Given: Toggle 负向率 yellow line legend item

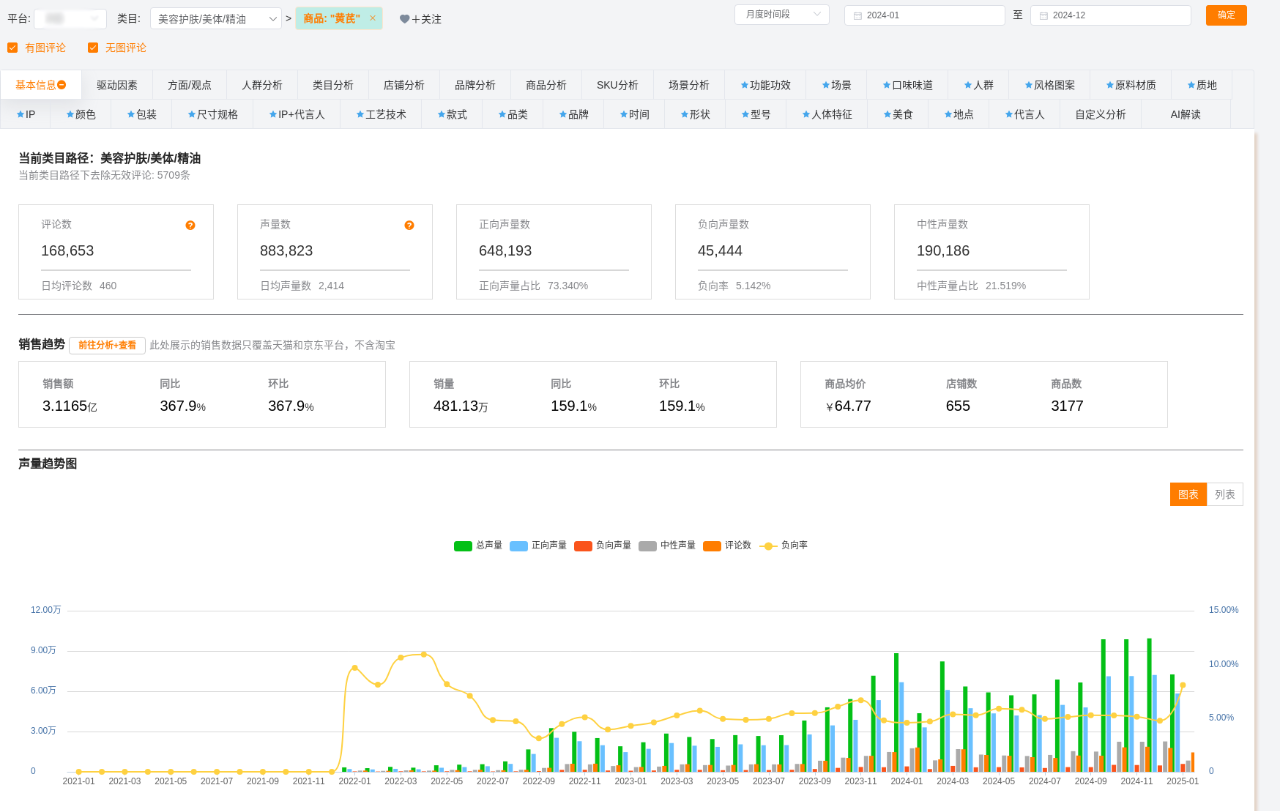Looking at the screenshot, I should (x=784, y=546).
